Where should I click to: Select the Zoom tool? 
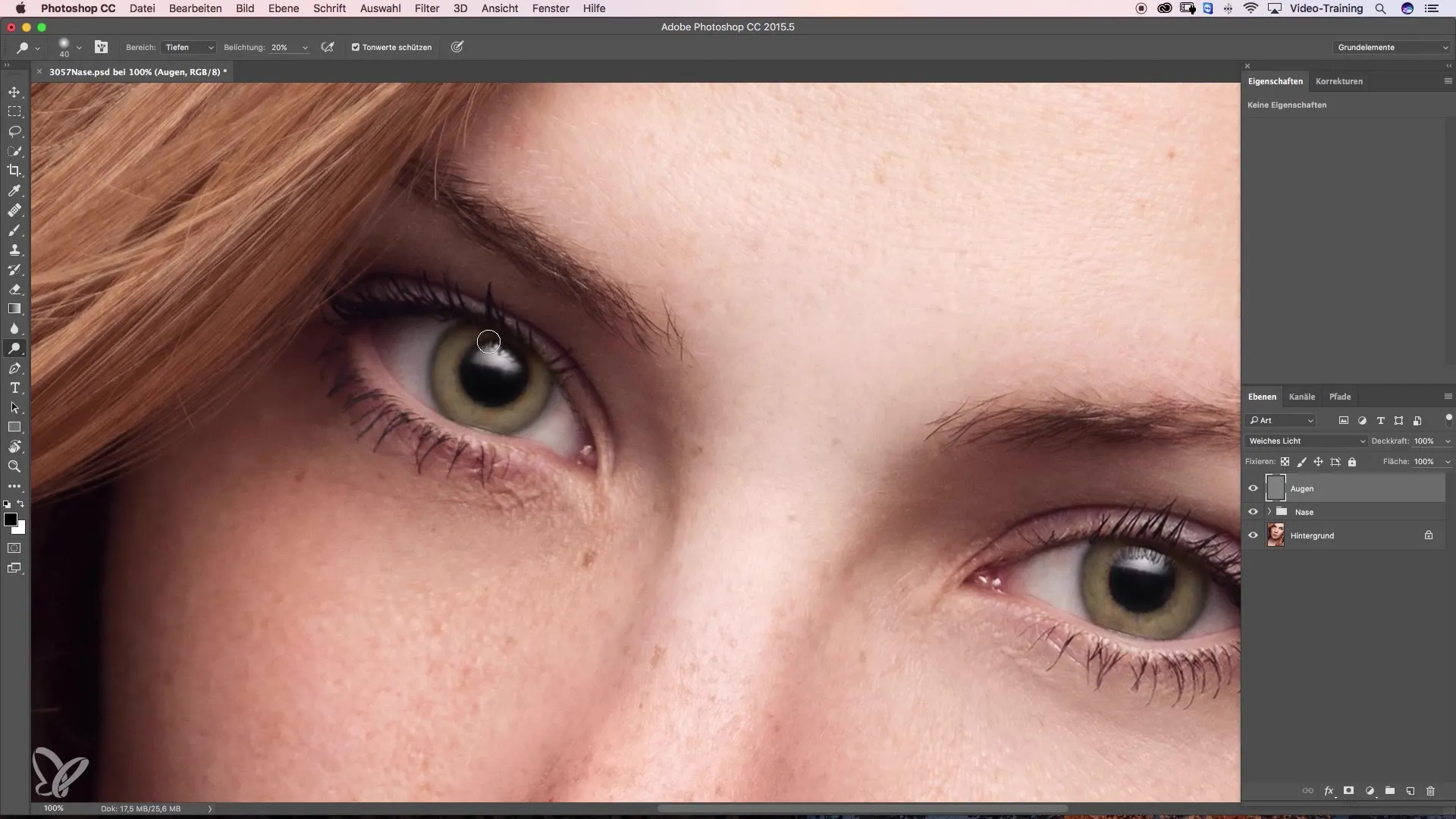point(14,466)
